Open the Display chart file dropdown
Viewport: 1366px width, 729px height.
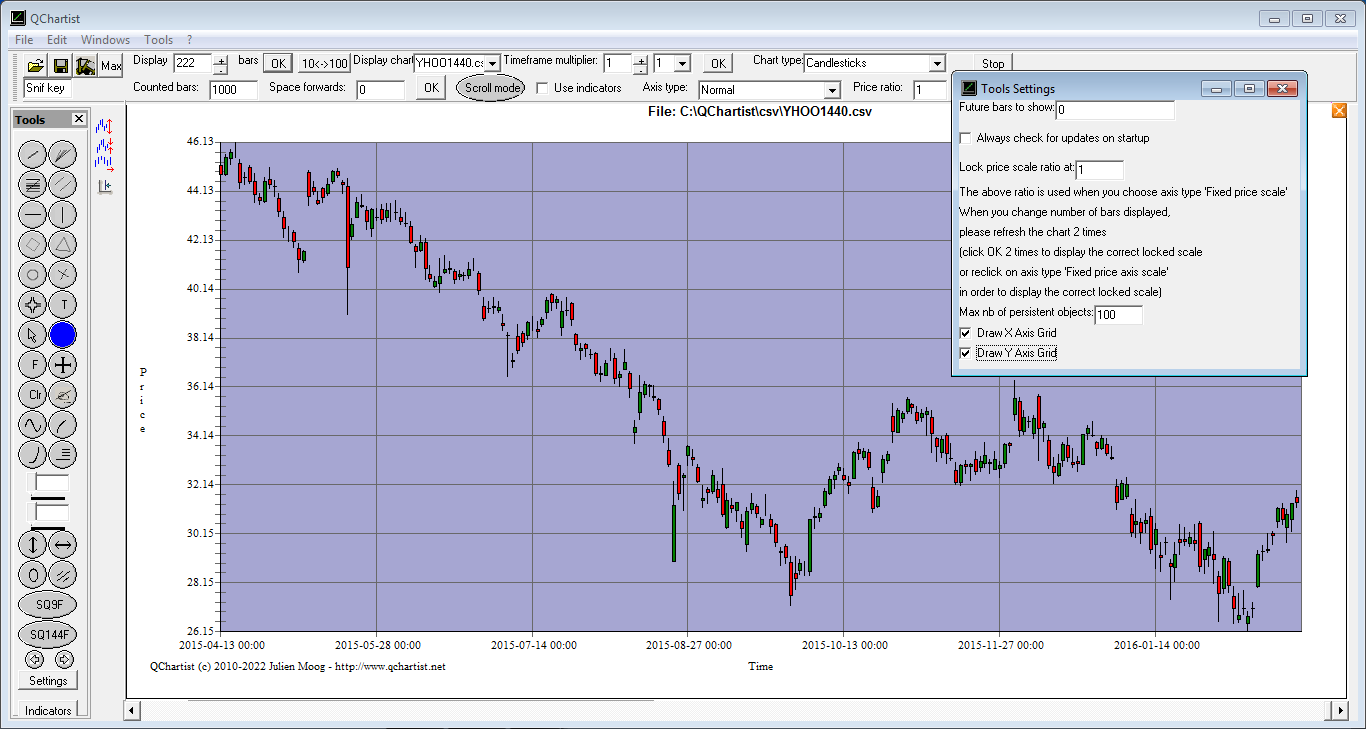(x=492, y=64)
